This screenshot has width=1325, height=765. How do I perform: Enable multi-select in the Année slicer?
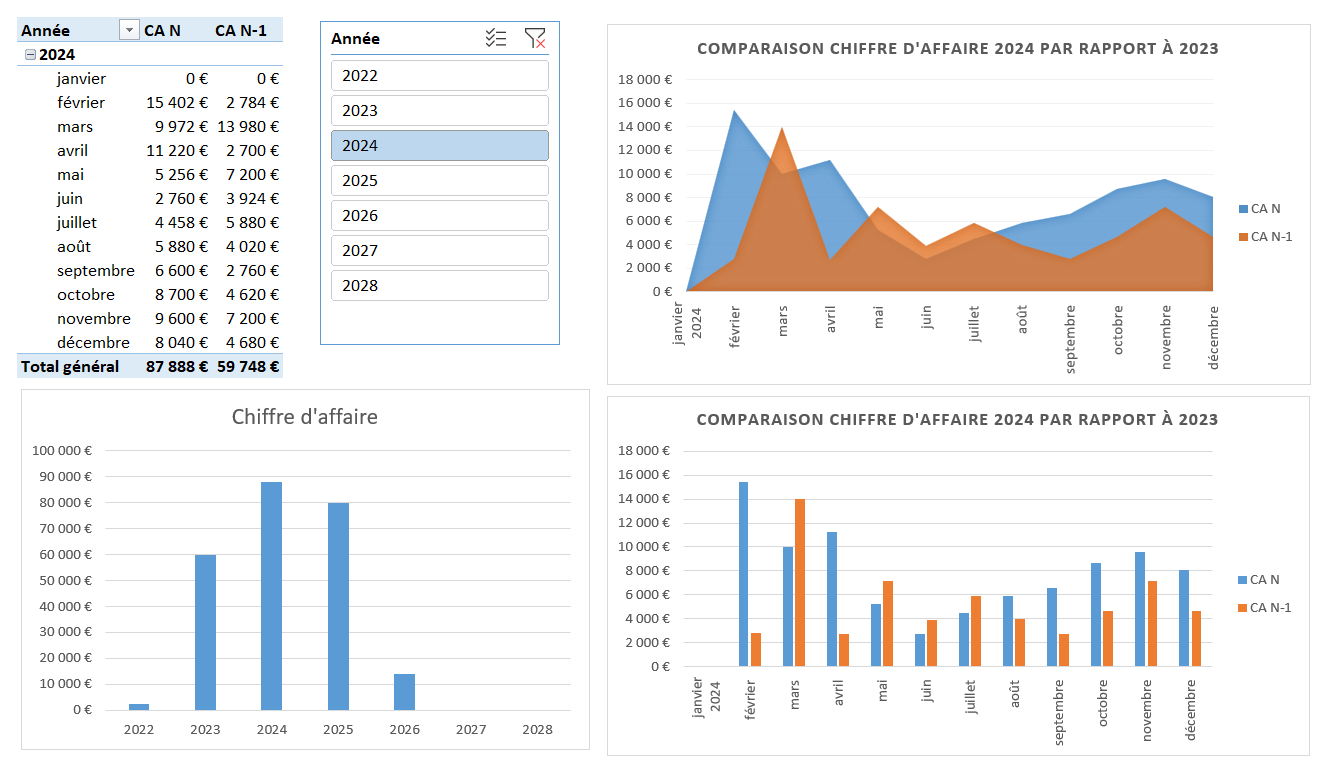click(x=496, y=39)
